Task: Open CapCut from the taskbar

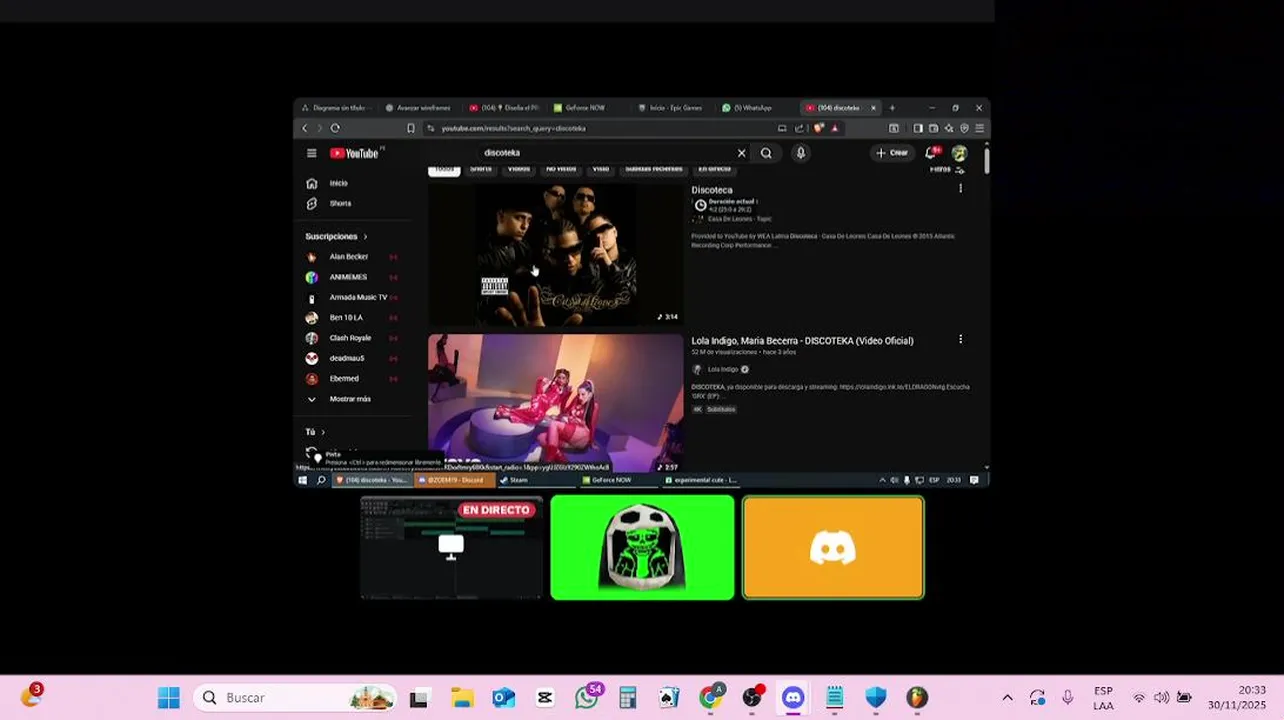Action: (545, 697)
